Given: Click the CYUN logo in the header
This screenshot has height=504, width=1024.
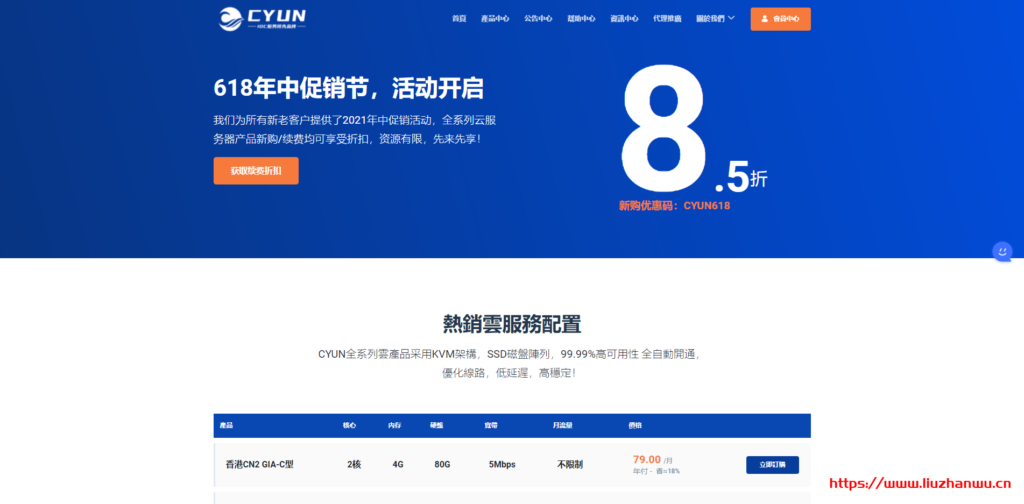Looking at the screenshot, I should coord(263,18).
